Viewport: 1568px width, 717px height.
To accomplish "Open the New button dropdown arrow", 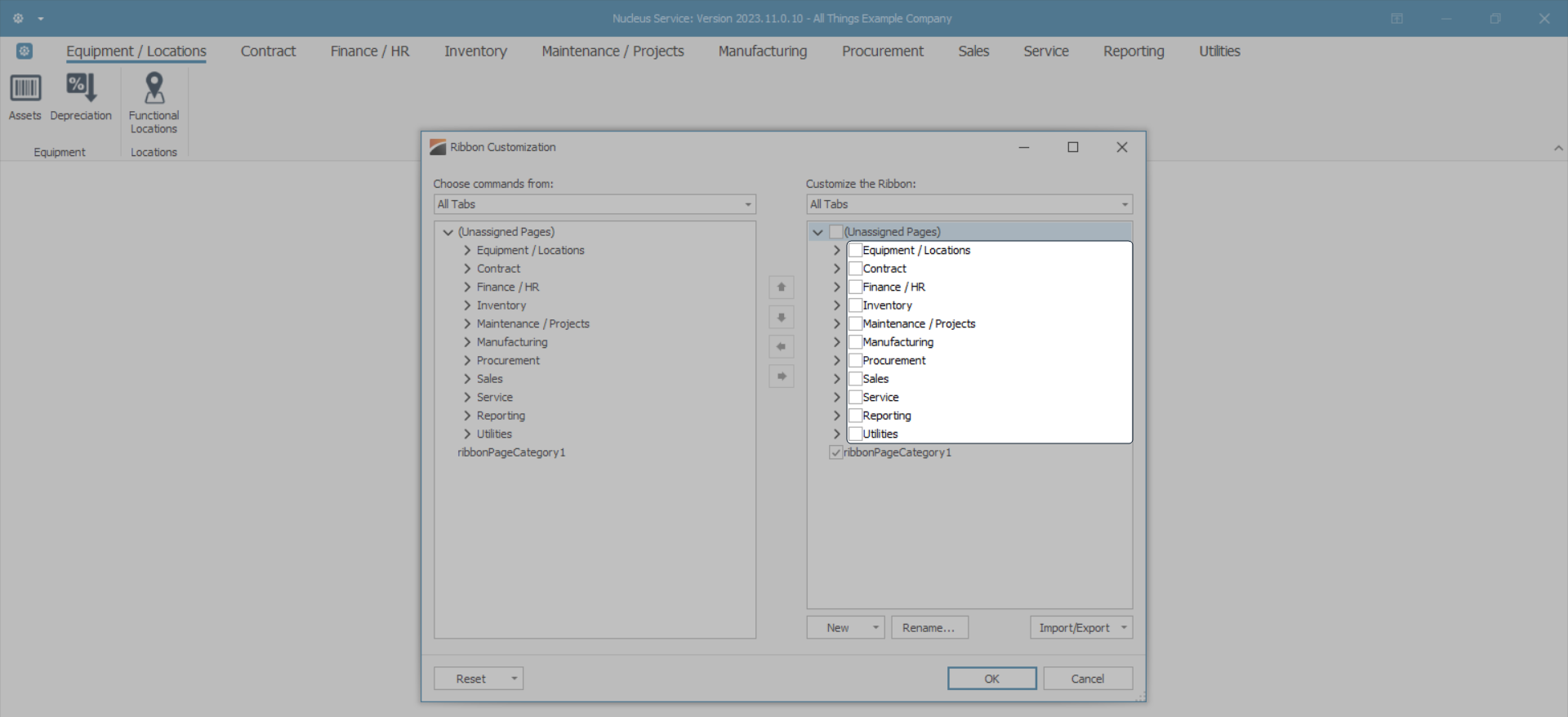I will tap(875, 627).
